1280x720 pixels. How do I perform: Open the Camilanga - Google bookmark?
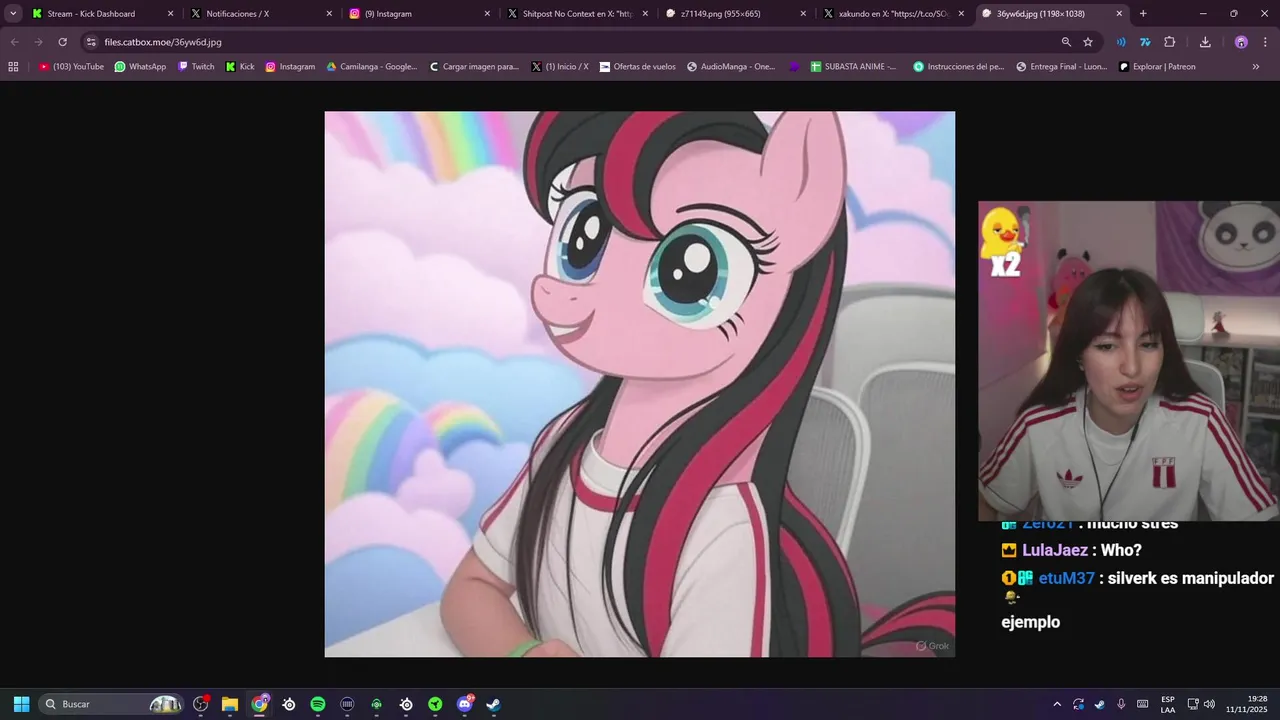click(x=372, y=67)
